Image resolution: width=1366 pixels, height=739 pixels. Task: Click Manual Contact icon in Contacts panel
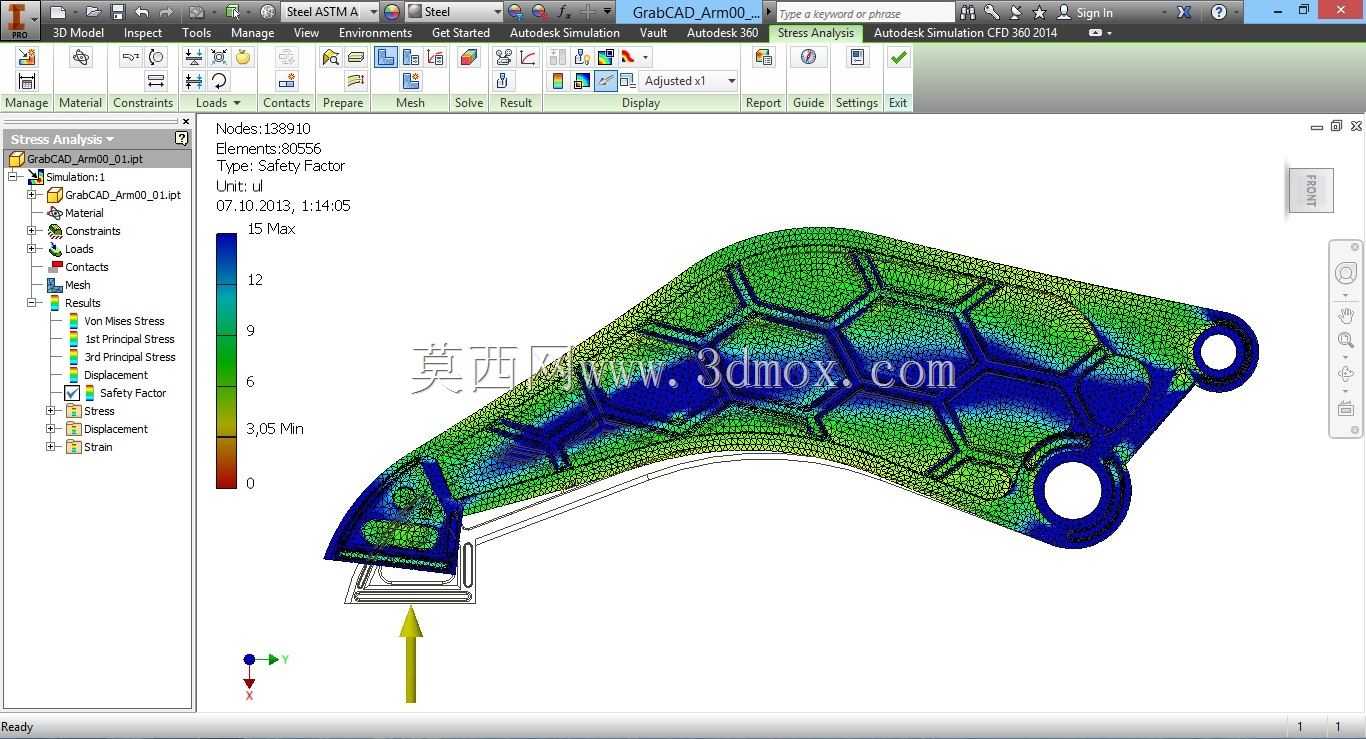pyautogui.click(x=287, y=81)
